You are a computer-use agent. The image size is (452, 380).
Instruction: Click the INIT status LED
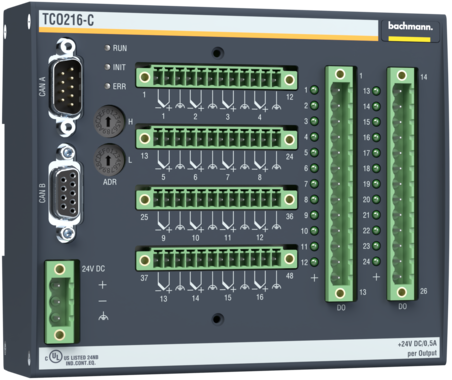pyautogui.click(x=107, y=67)
